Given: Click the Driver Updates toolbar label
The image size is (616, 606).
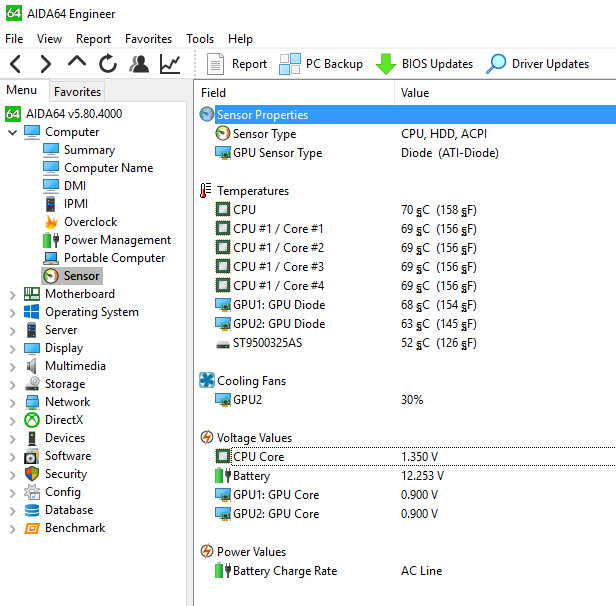Looking at the screenshot, I should 550,64.
